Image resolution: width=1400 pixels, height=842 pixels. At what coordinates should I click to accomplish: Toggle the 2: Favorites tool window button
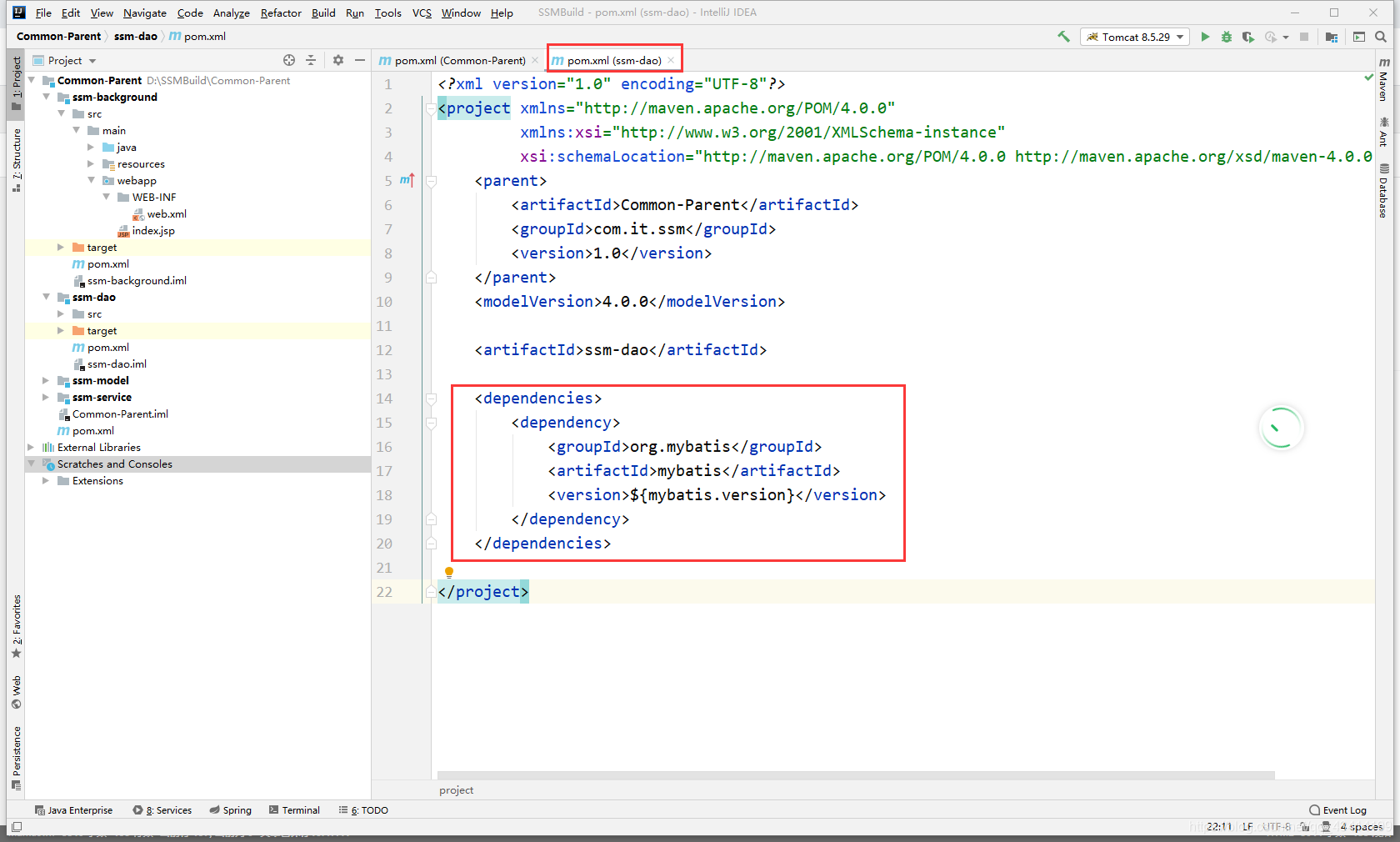16,626
